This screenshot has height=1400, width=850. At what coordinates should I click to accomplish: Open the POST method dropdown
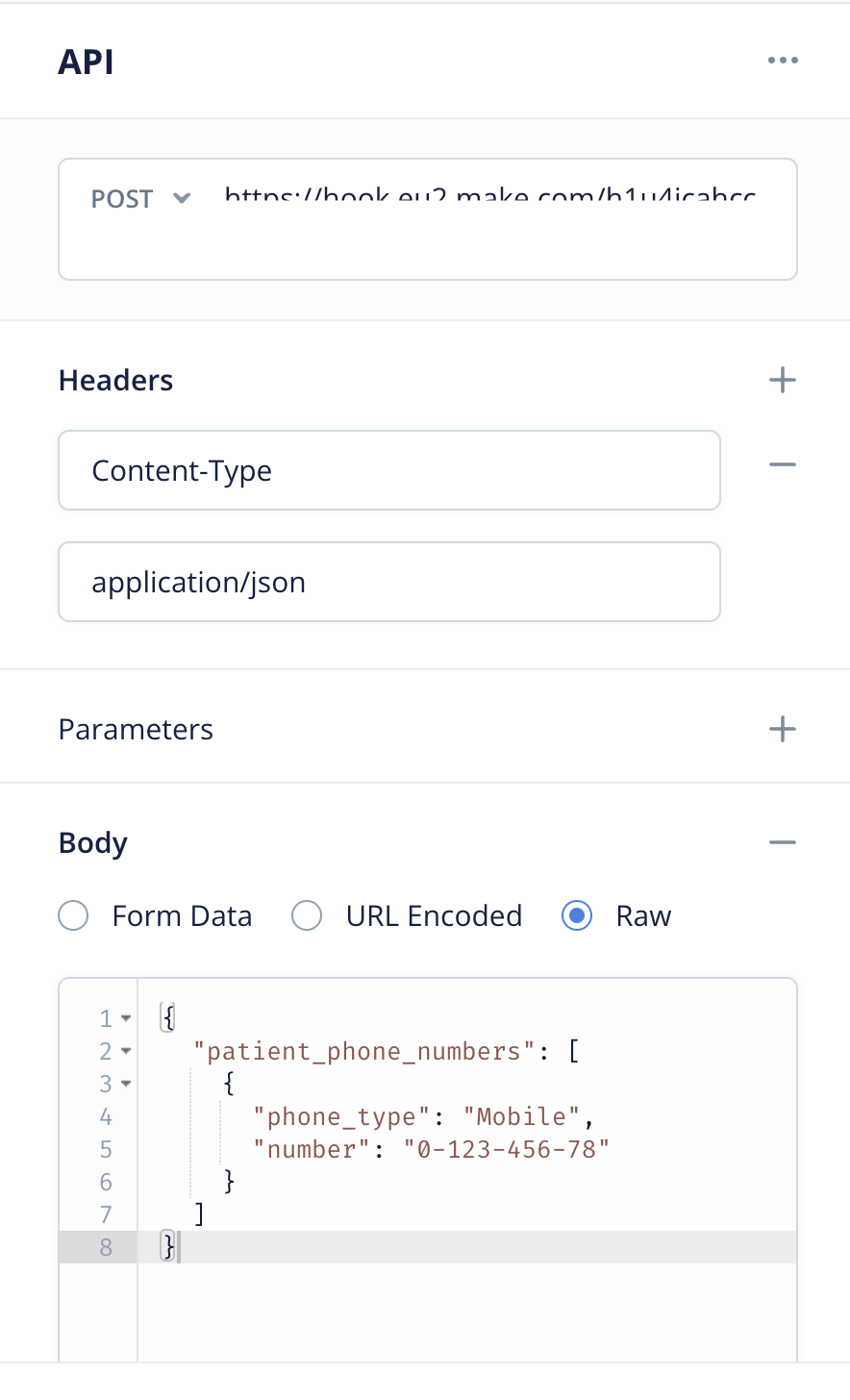click(x=141, y=199)
